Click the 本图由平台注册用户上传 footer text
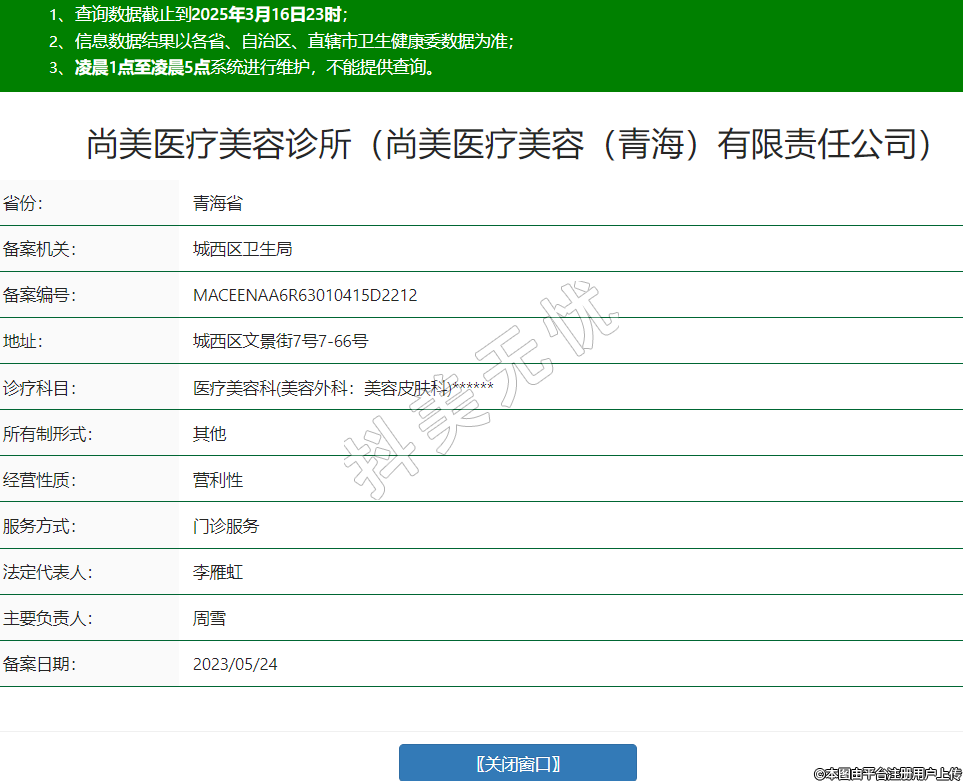The image size is (963, 781). click(x=887, y=773)
